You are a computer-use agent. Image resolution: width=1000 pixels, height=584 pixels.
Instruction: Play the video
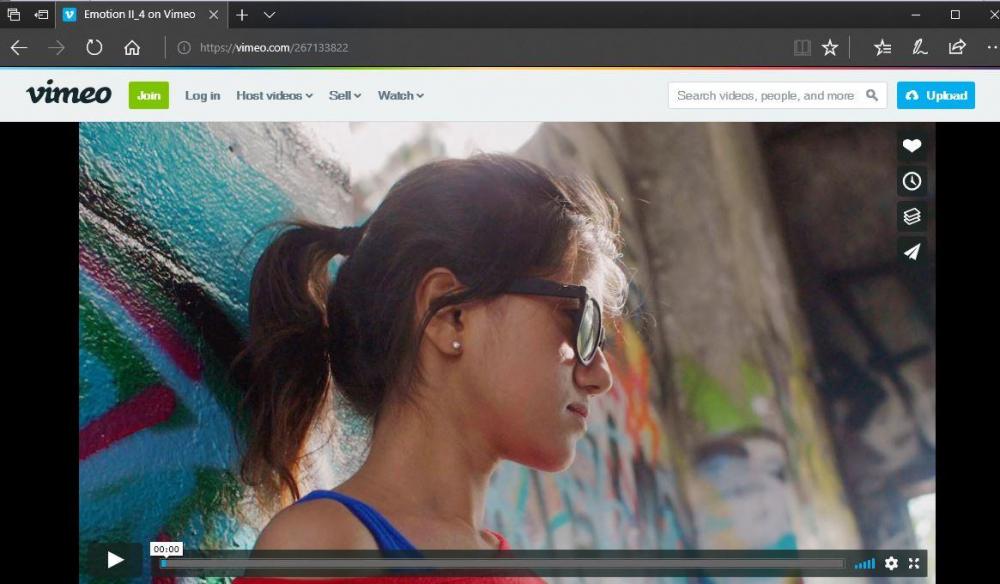(x=115, y=560)
